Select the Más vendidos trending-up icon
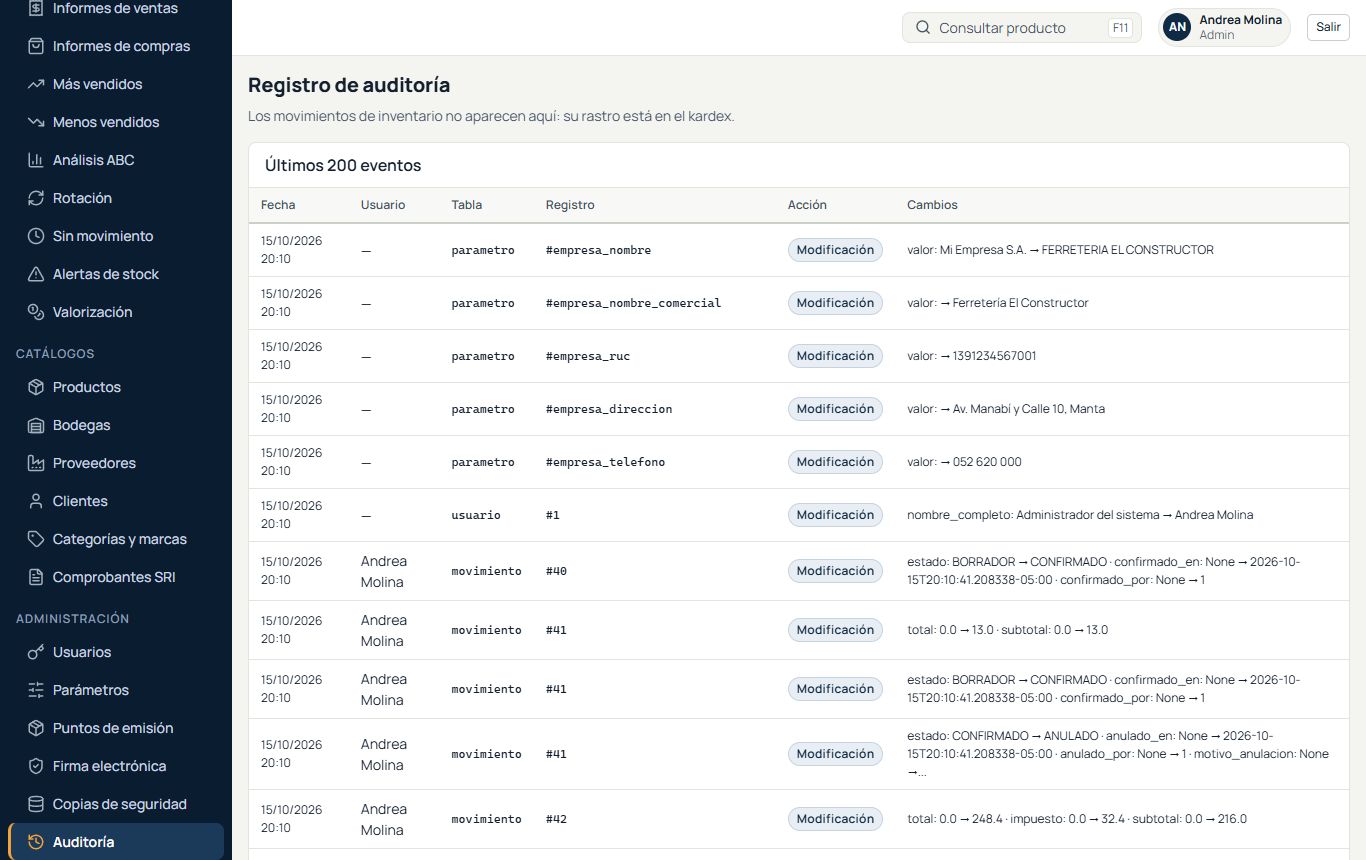1366x860 pixels. point(36,84)
